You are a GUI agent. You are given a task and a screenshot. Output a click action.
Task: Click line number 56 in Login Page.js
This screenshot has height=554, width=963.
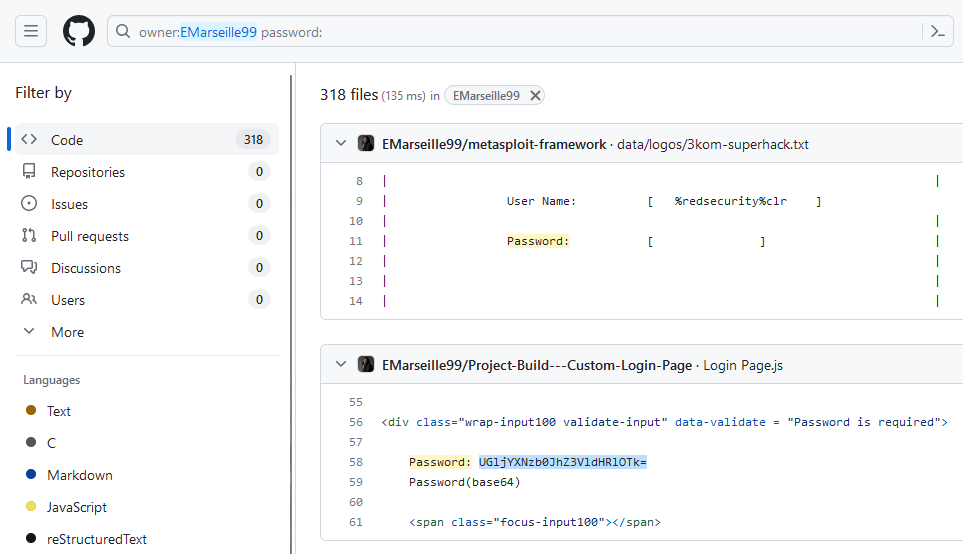356,422
